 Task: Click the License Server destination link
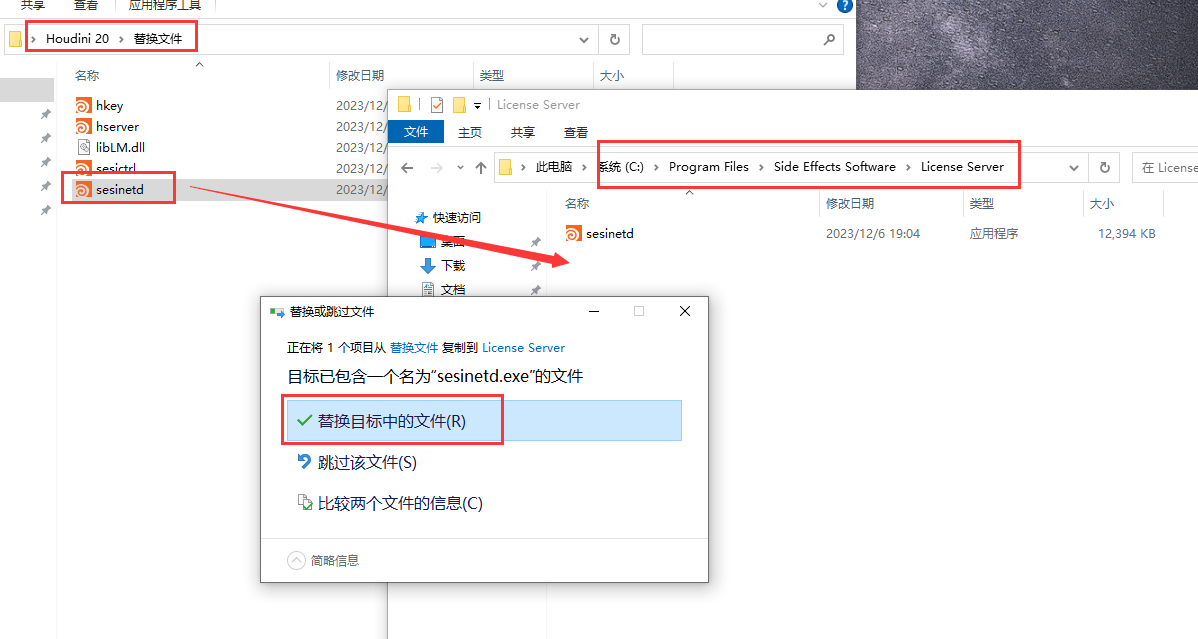pyautogui.click(x=523, y=348)
